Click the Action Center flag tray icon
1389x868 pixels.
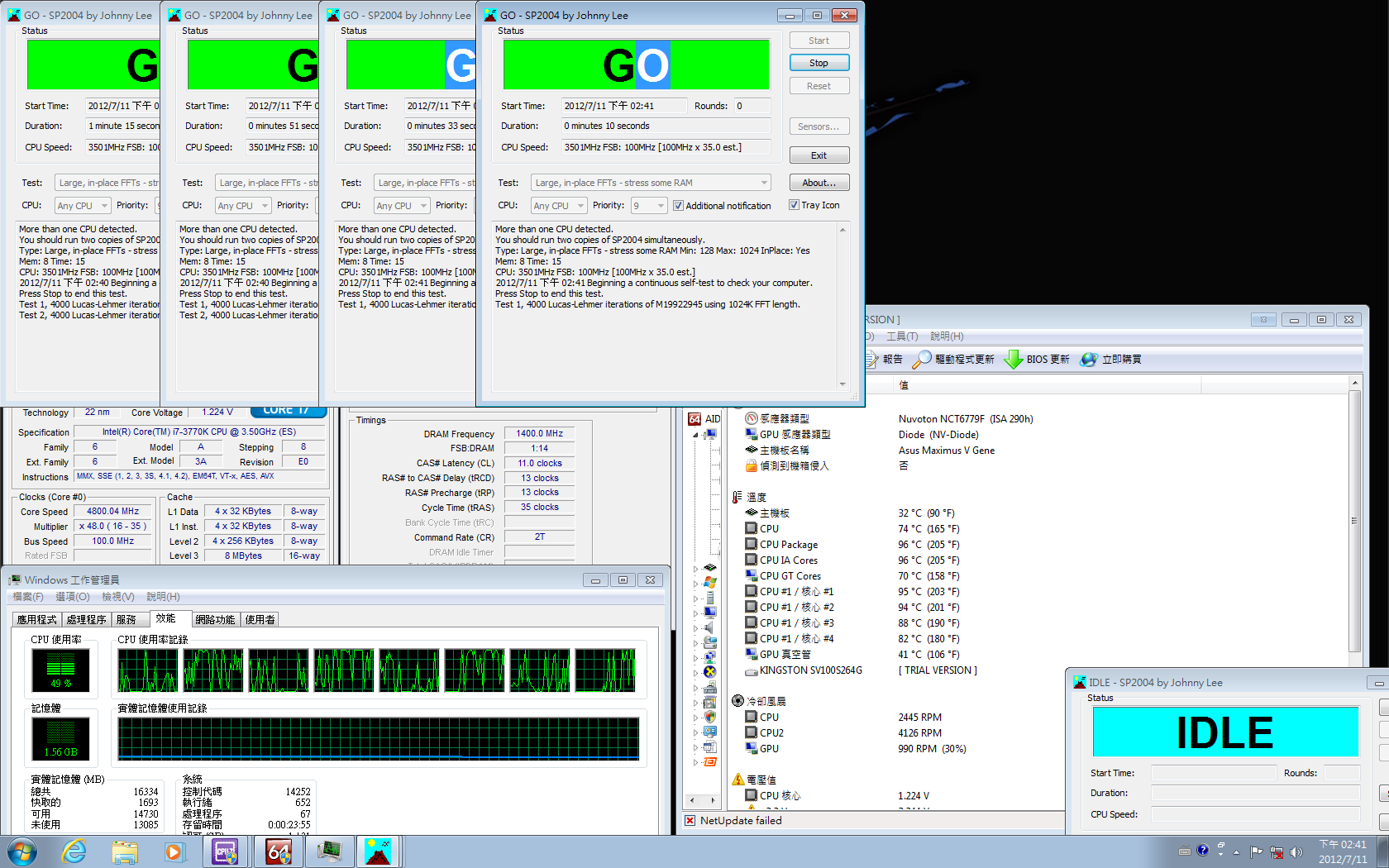coord(1256,851)
